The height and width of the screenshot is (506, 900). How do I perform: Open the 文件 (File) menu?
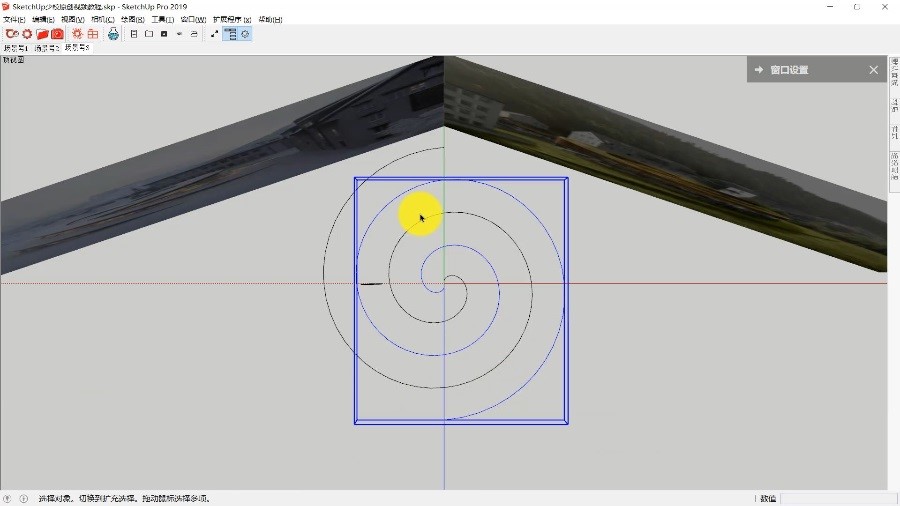coord(14,19)
